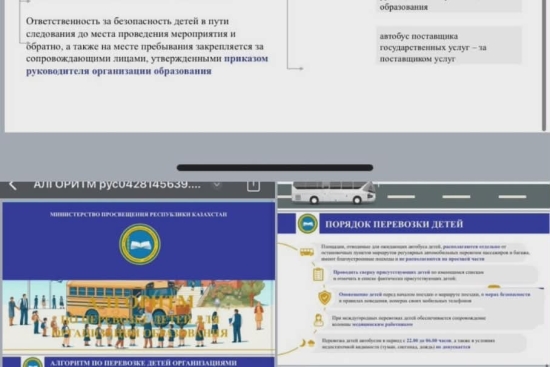Image resolution: width=550 pixels, height=367 pixels.
Task: Click the yellow bus icon in the list
Action: click(307, 252)
